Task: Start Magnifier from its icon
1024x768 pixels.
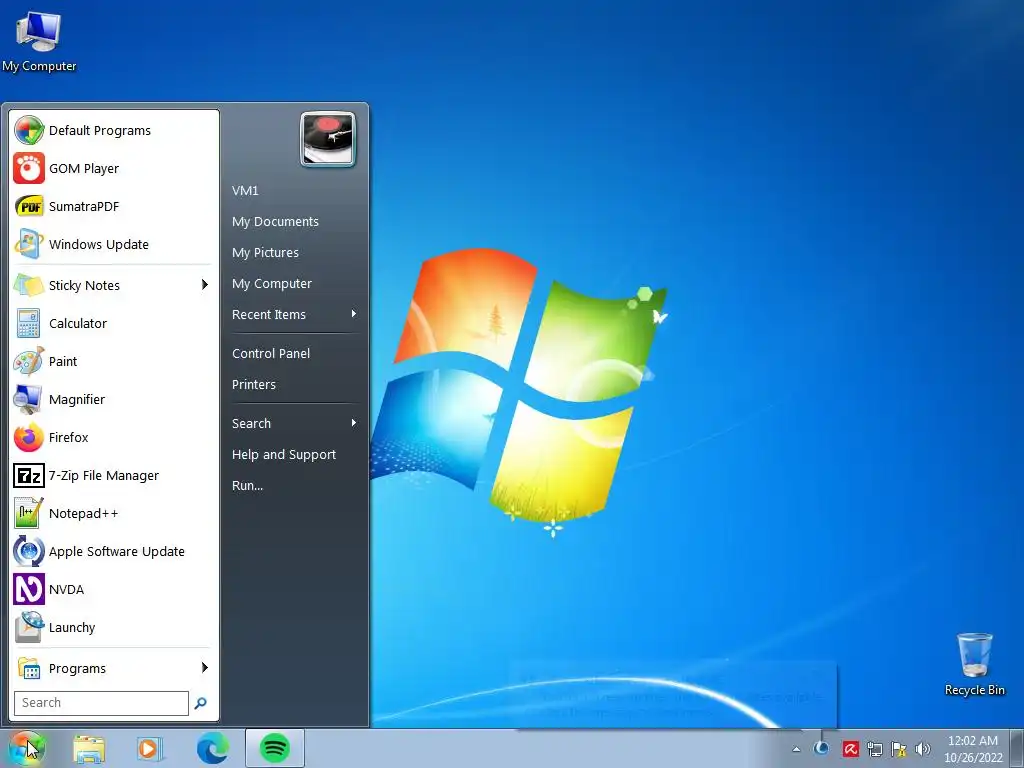Action: [x=29, y=399]
